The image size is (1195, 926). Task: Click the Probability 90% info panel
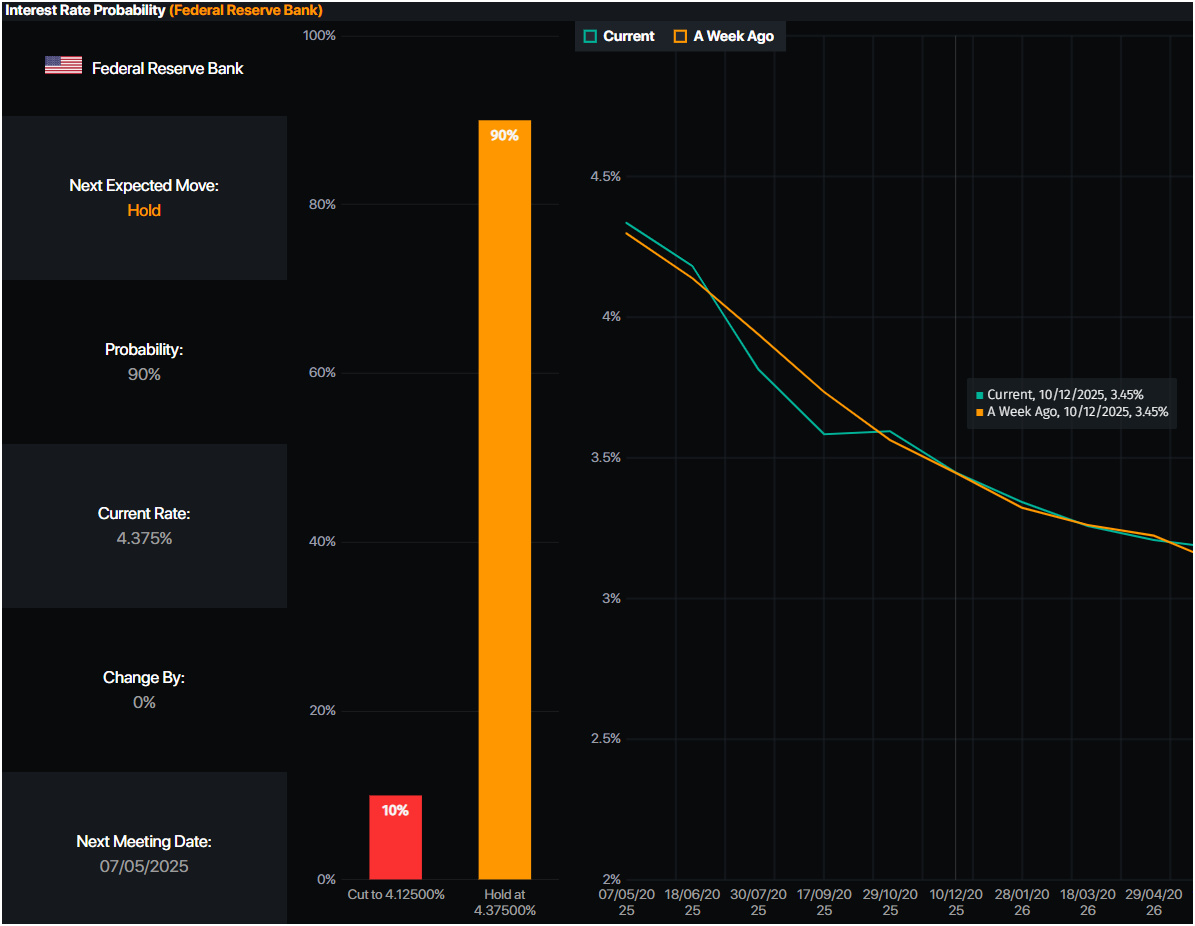[144, 362]
